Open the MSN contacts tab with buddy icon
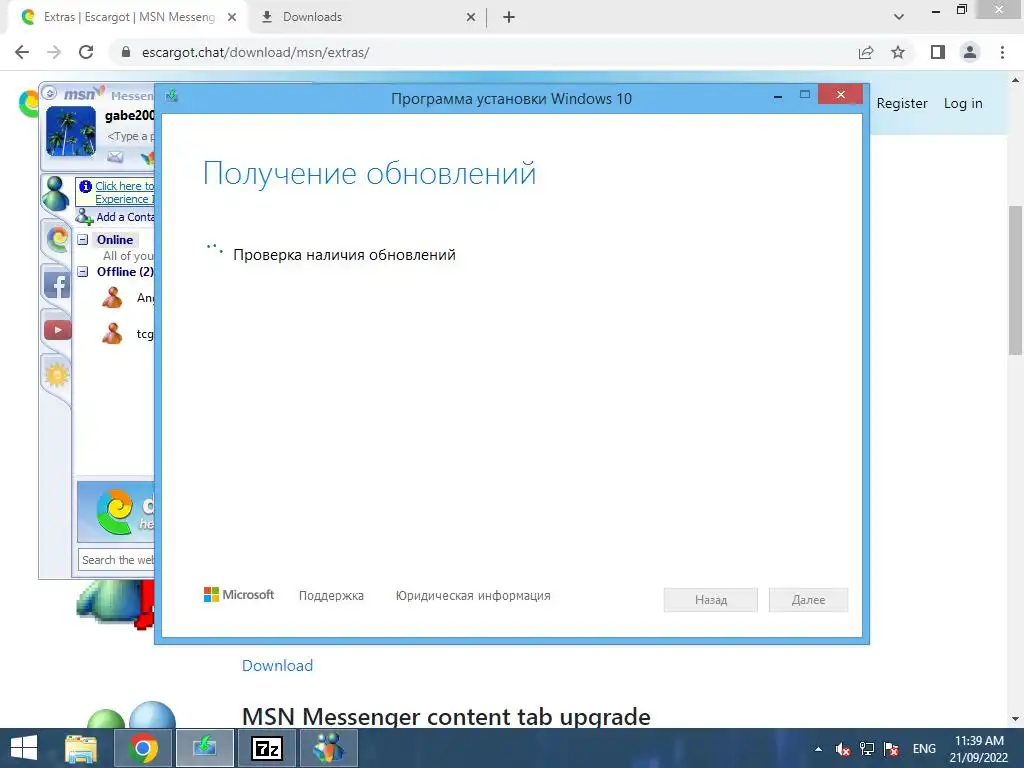This screenshot has width=1024, height=768. click(x=56, y=193)
